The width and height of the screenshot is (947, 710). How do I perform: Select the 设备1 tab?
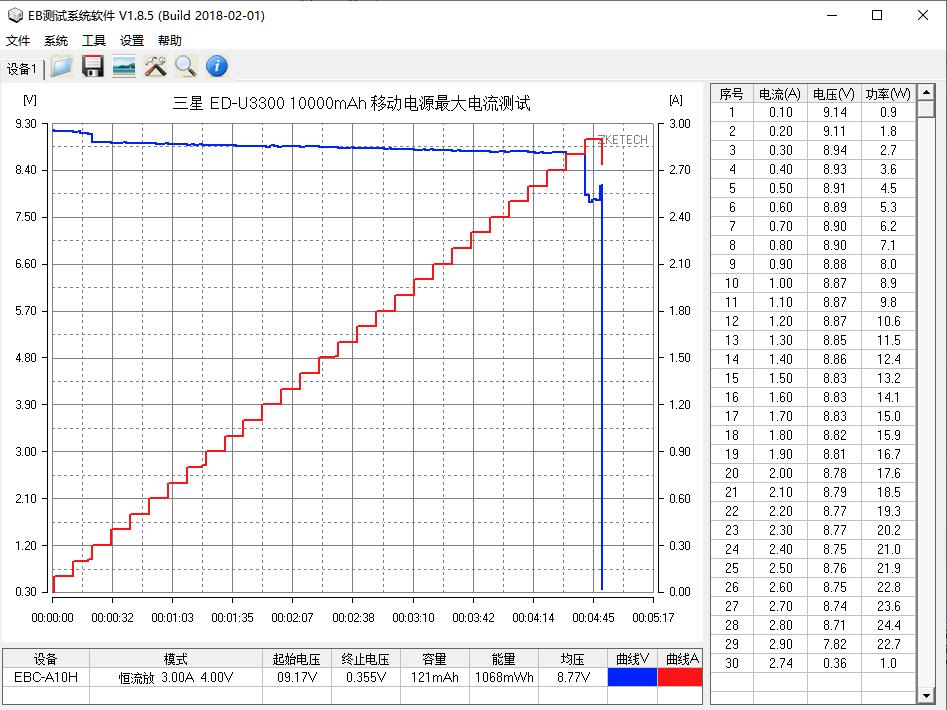tap(22, 69)
